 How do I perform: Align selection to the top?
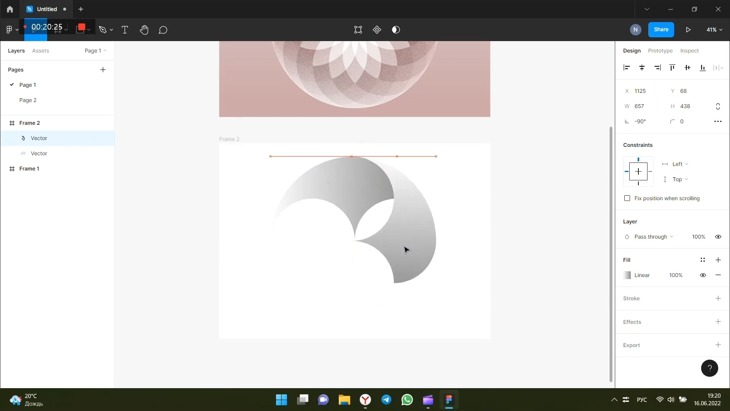click(672, 68)
